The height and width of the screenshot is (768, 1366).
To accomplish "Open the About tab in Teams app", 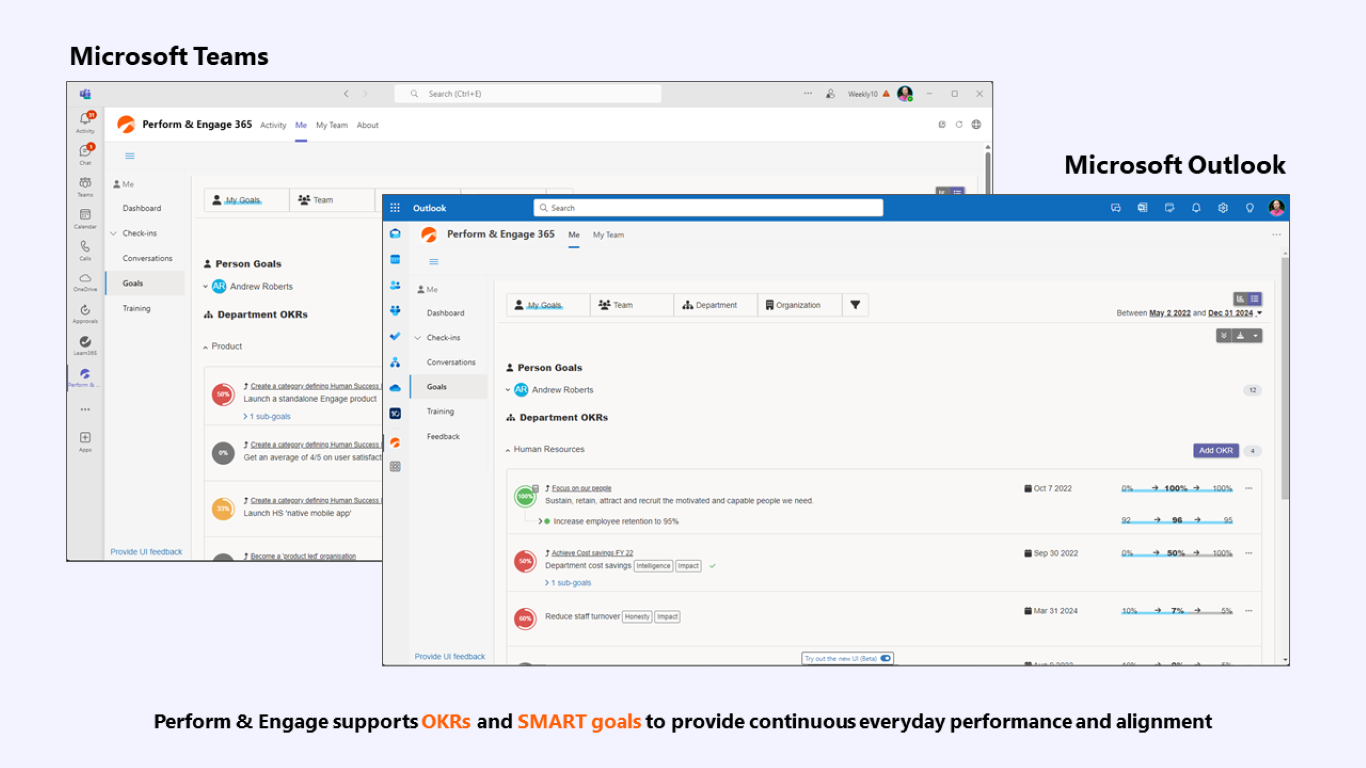I will tap(368, 125).
